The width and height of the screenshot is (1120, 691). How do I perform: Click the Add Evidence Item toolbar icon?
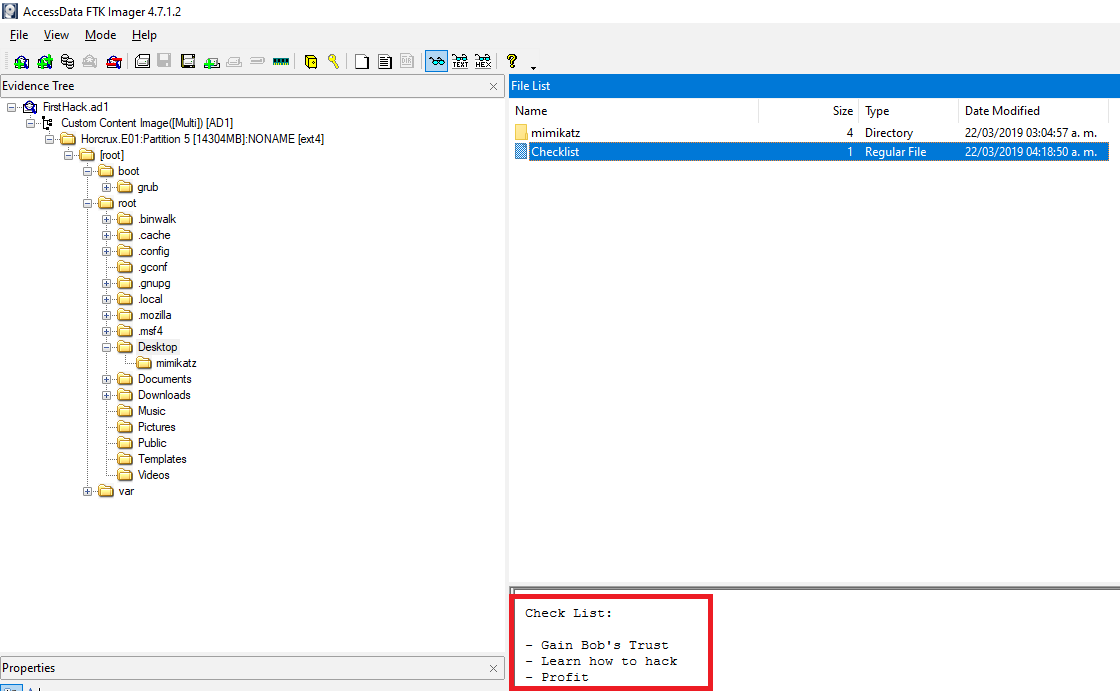(21, 61)
